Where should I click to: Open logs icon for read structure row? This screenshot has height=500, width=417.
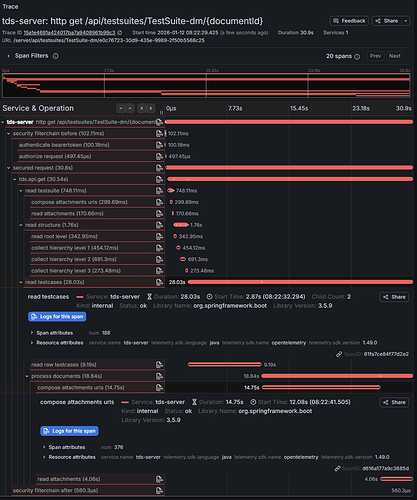click(x=159, y=225)
